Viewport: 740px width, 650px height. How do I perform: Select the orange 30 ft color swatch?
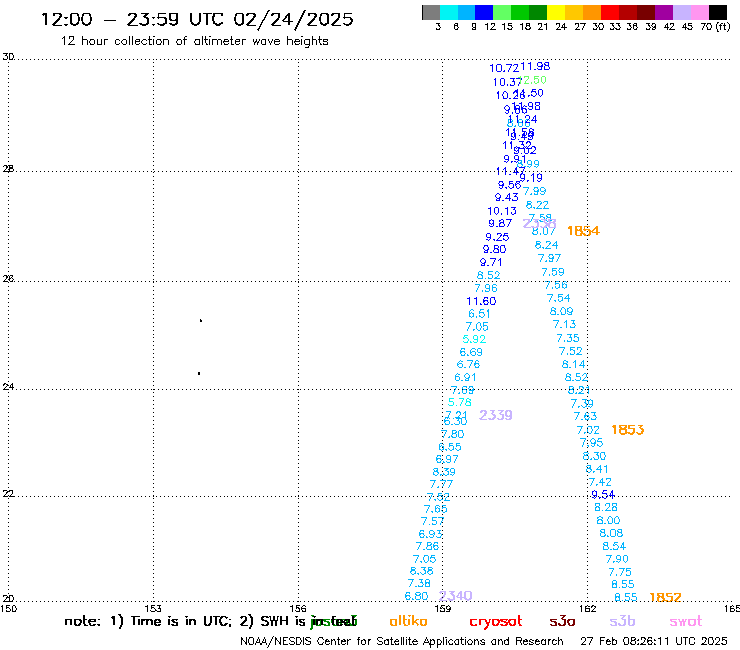(x=592, y=13)
